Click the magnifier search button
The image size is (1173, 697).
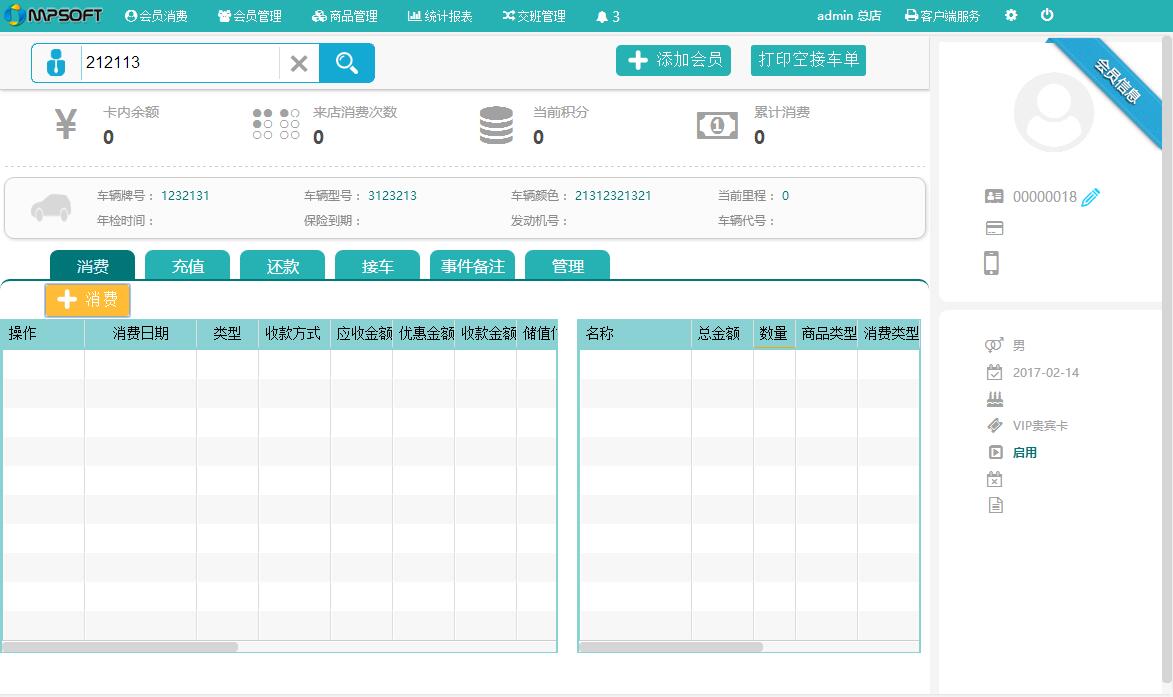[346, 63]
